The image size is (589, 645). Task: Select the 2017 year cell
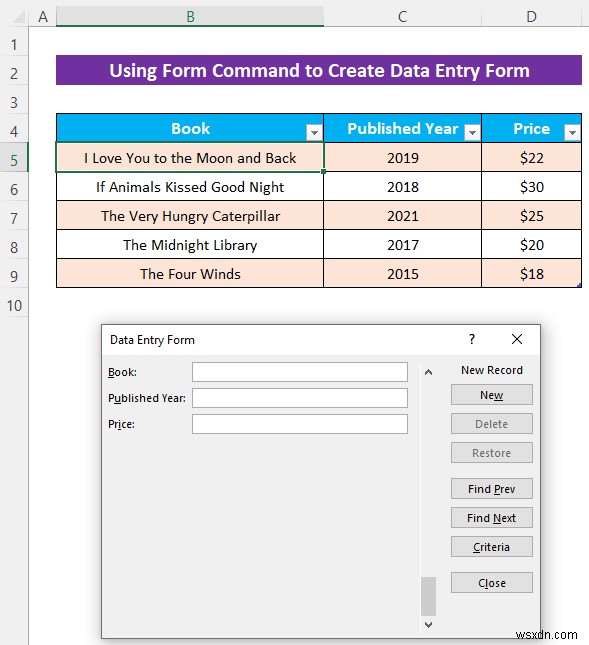(403, 244)
